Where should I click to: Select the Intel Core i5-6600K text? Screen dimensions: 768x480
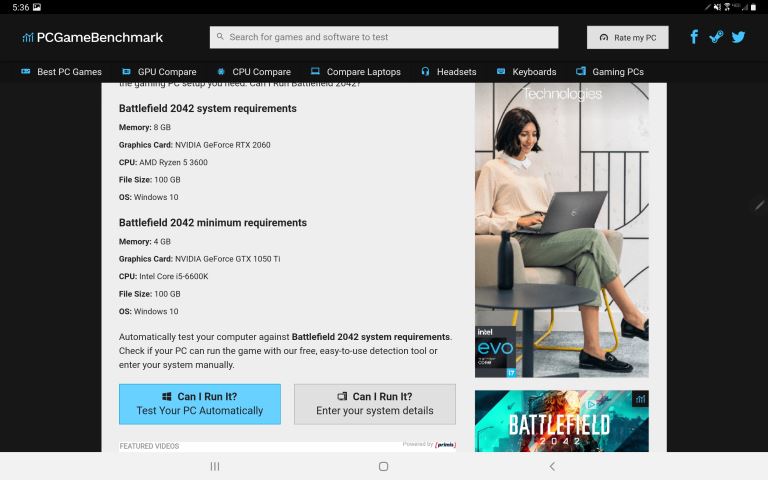coord(174,277)
